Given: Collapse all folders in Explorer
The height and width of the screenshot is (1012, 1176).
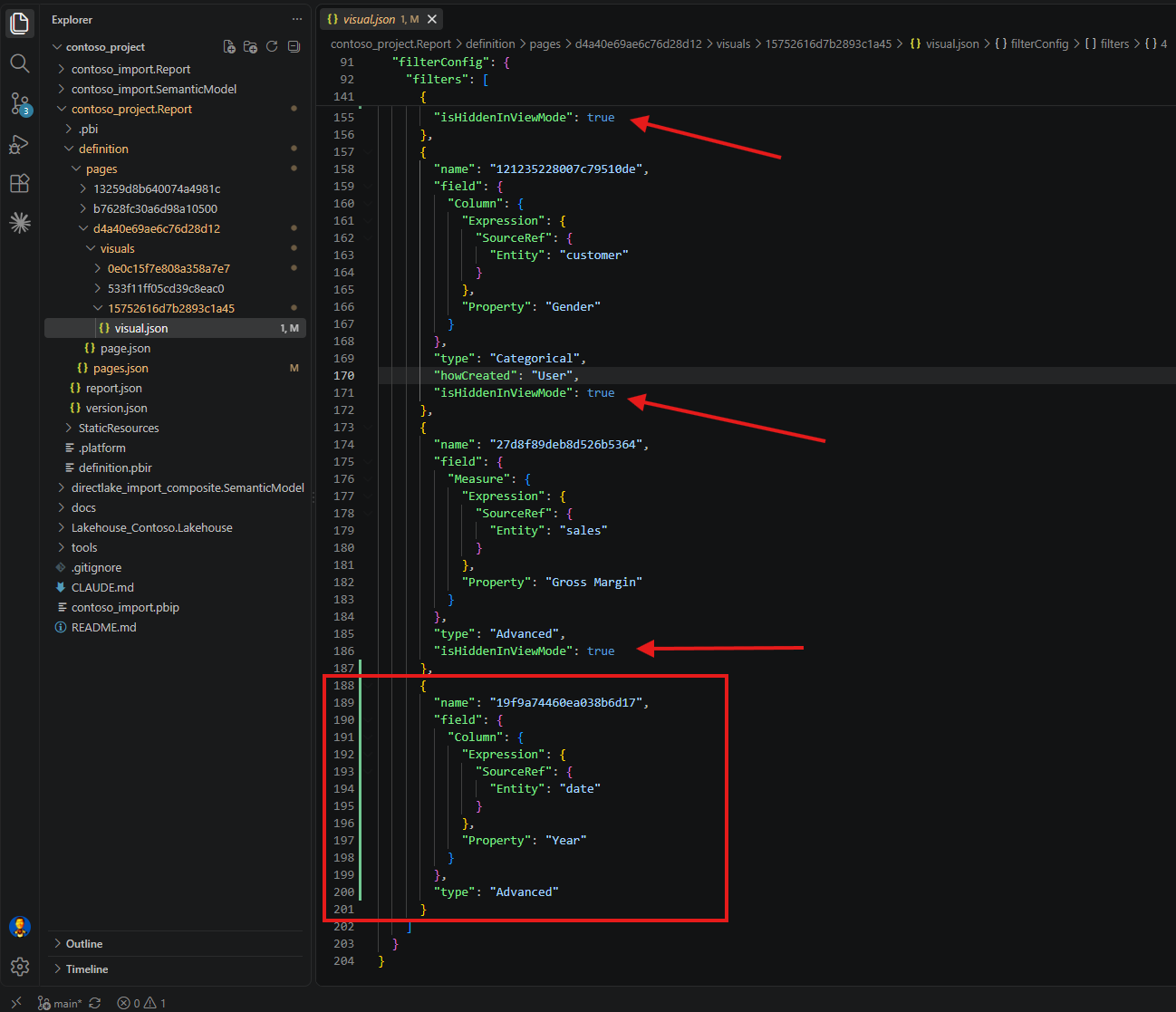Looking at the screenshot, I should [x=294, y=46].
